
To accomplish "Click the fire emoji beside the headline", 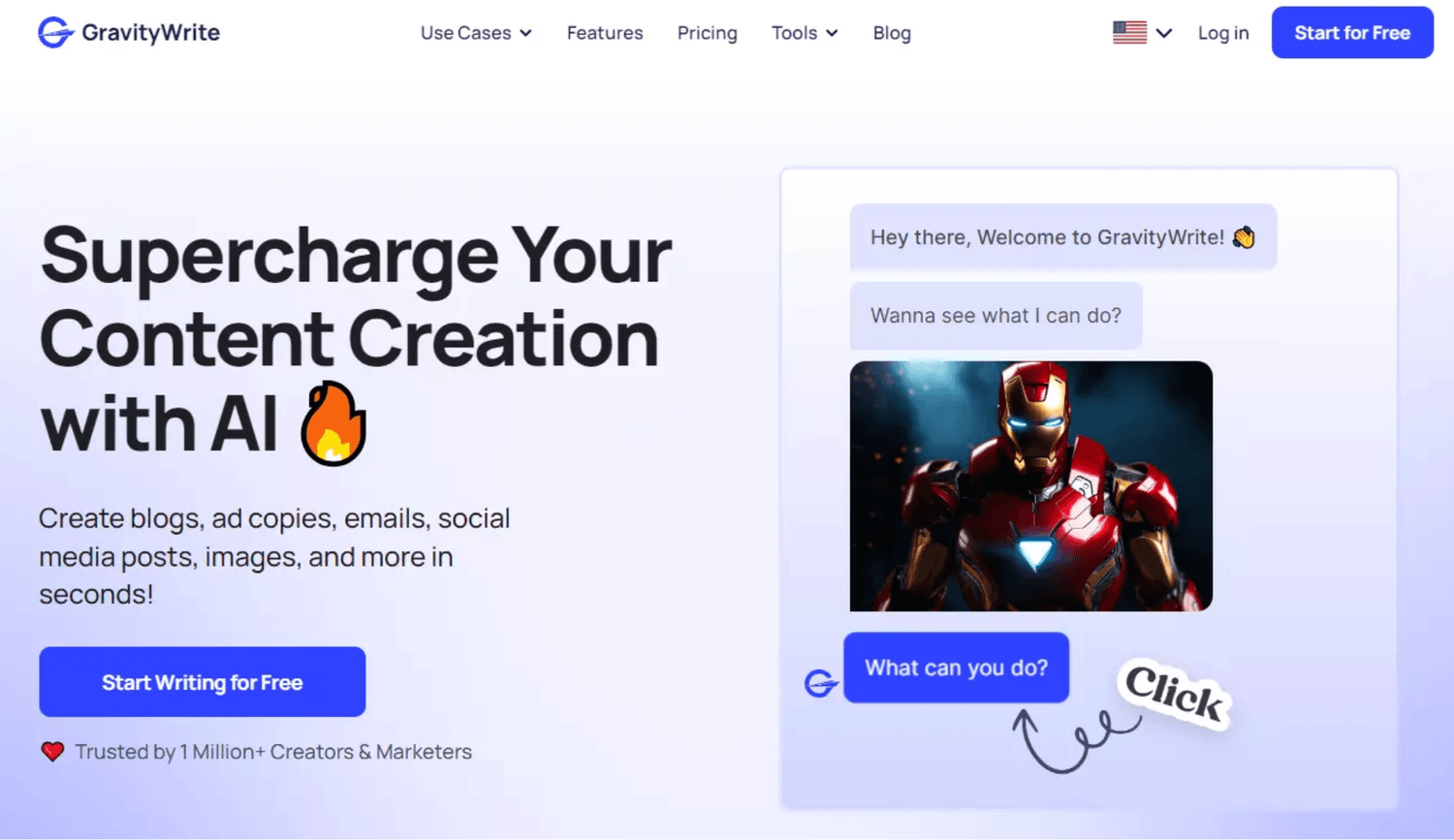I will (x=332, y=423).
